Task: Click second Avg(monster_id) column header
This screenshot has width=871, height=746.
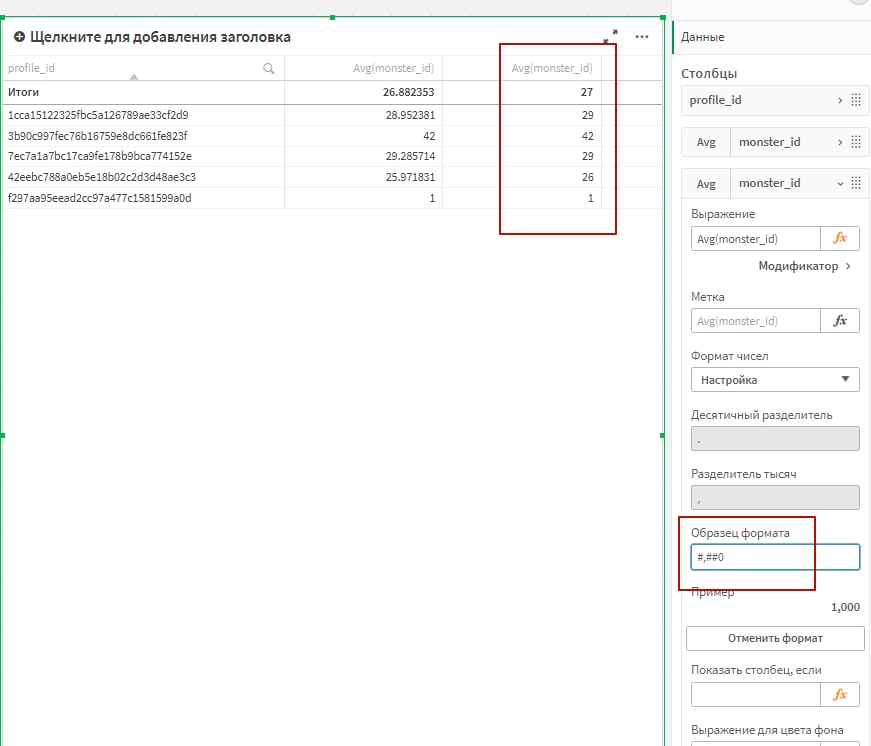Action: coord(552,68)
